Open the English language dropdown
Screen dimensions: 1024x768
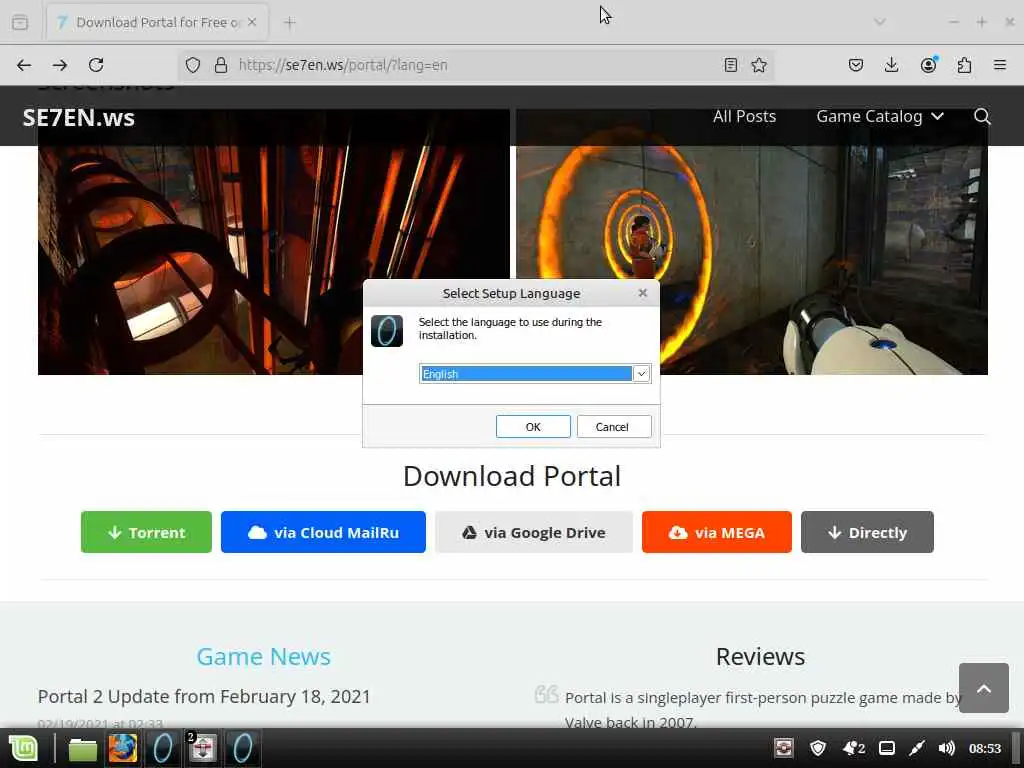[x=535, y=374]
